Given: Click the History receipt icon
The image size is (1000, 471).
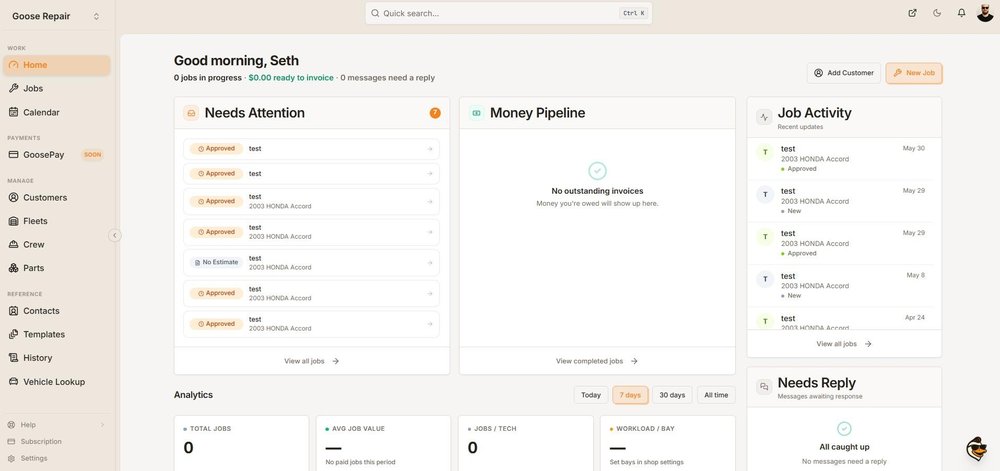Looking at the screenshot, I should tap(13, 358).
